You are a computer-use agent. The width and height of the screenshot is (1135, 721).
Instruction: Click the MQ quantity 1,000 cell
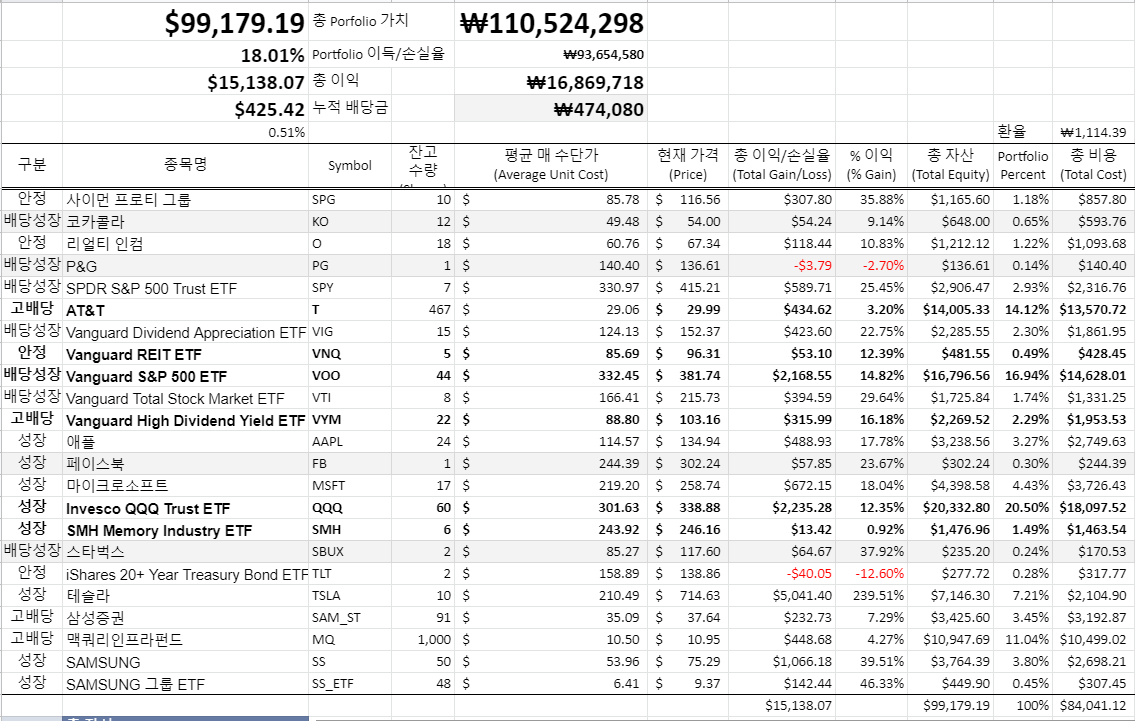[423, 639]
